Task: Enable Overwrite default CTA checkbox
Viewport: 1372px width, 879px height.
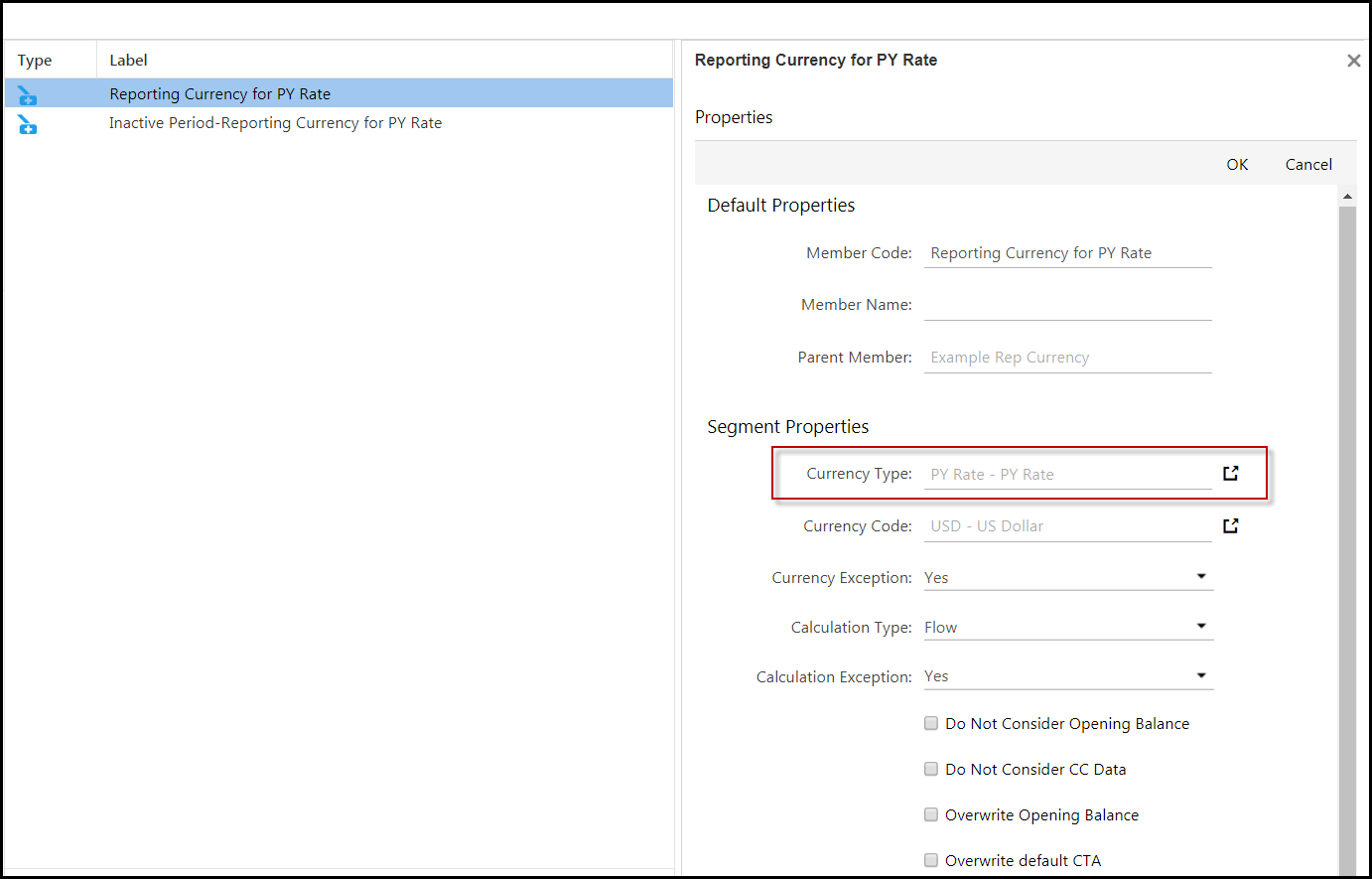Action: [x=931, y=860]
